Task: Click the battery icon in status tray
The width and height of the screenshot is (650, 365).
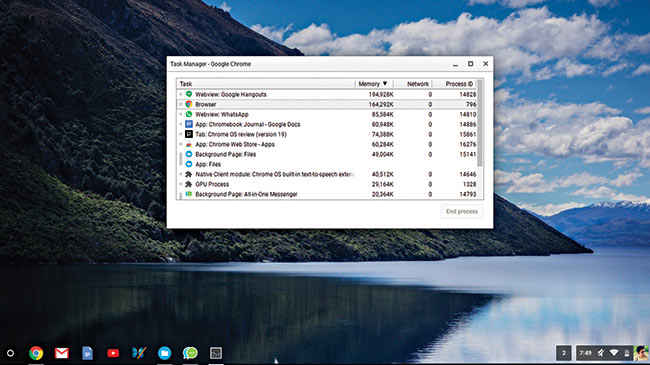Action: click(x=627, y=353)
